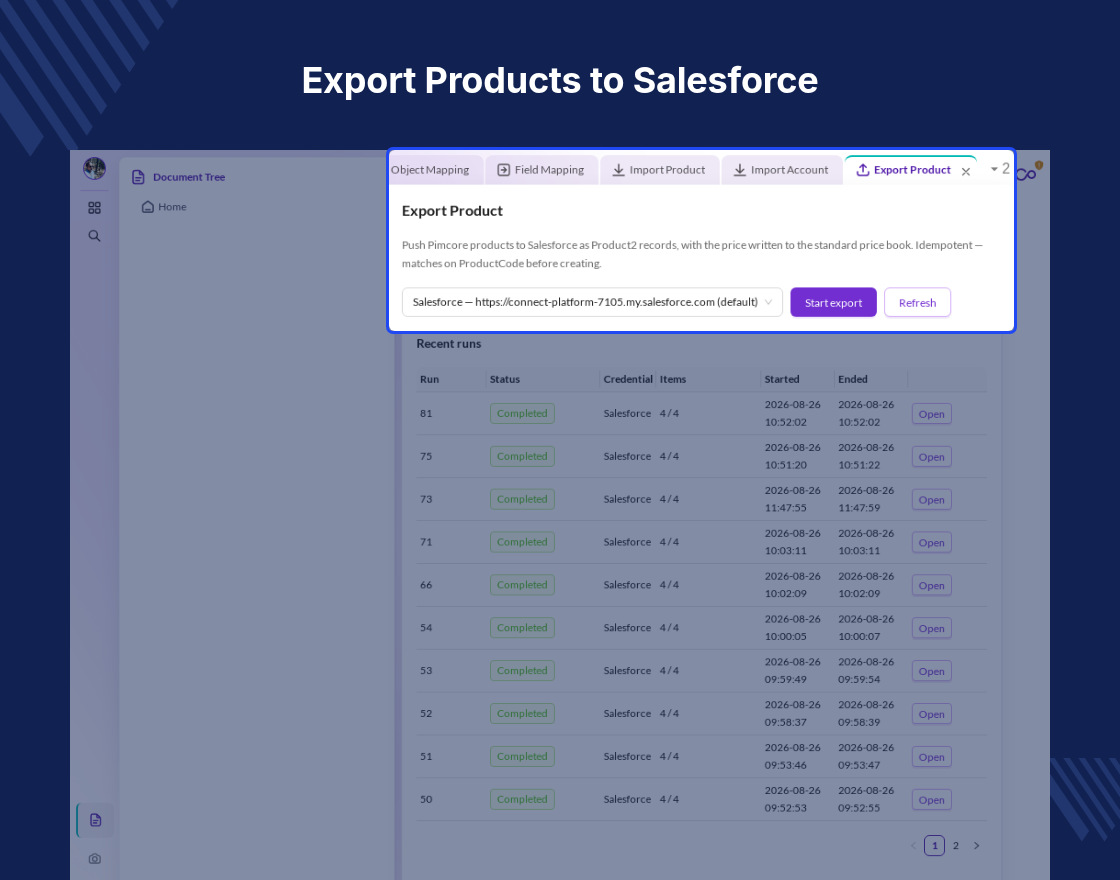Screen dimensions: 1120x880
Task: Open the camera icon in the bottom sidebar
Action: 94,859
